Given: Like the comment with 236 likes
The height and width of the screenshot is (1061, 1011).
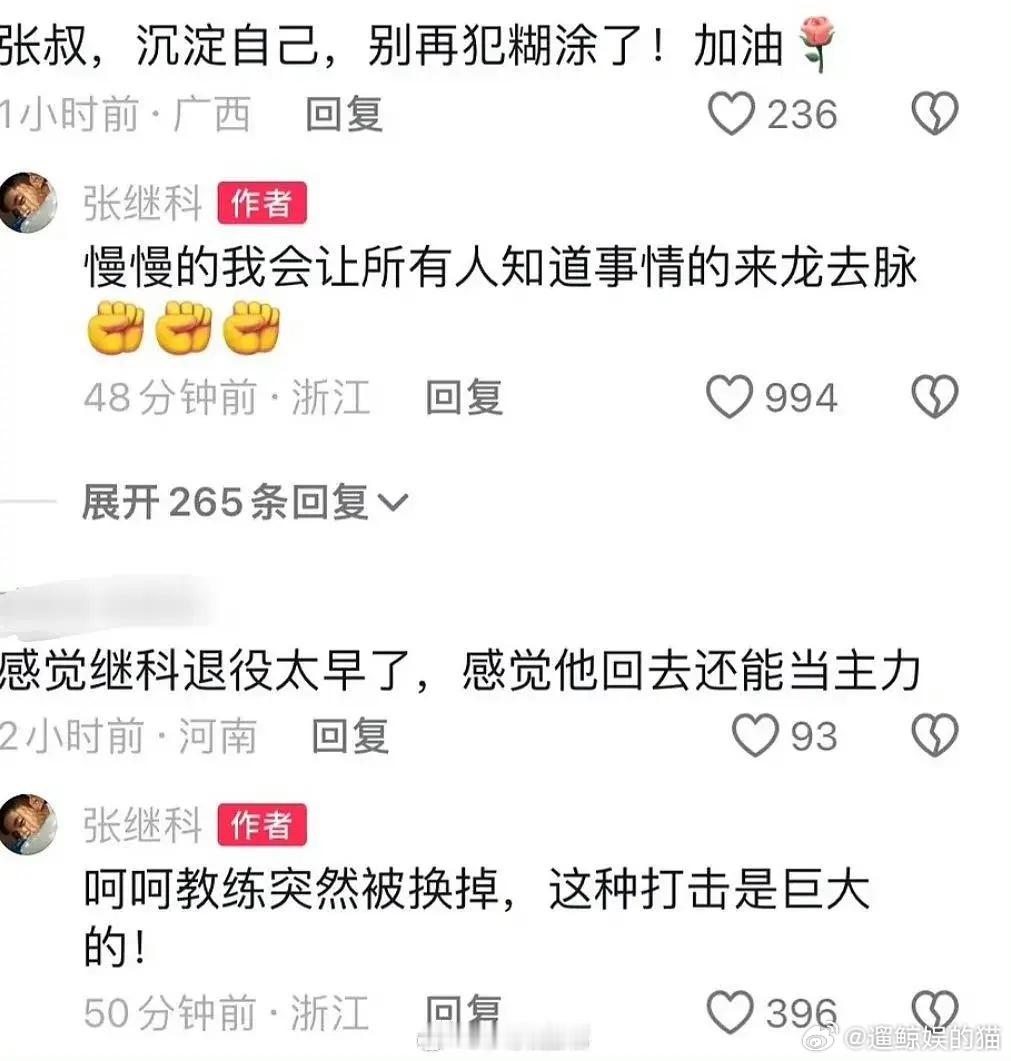Looking at the screenshot, I should (x=731, y=114).
